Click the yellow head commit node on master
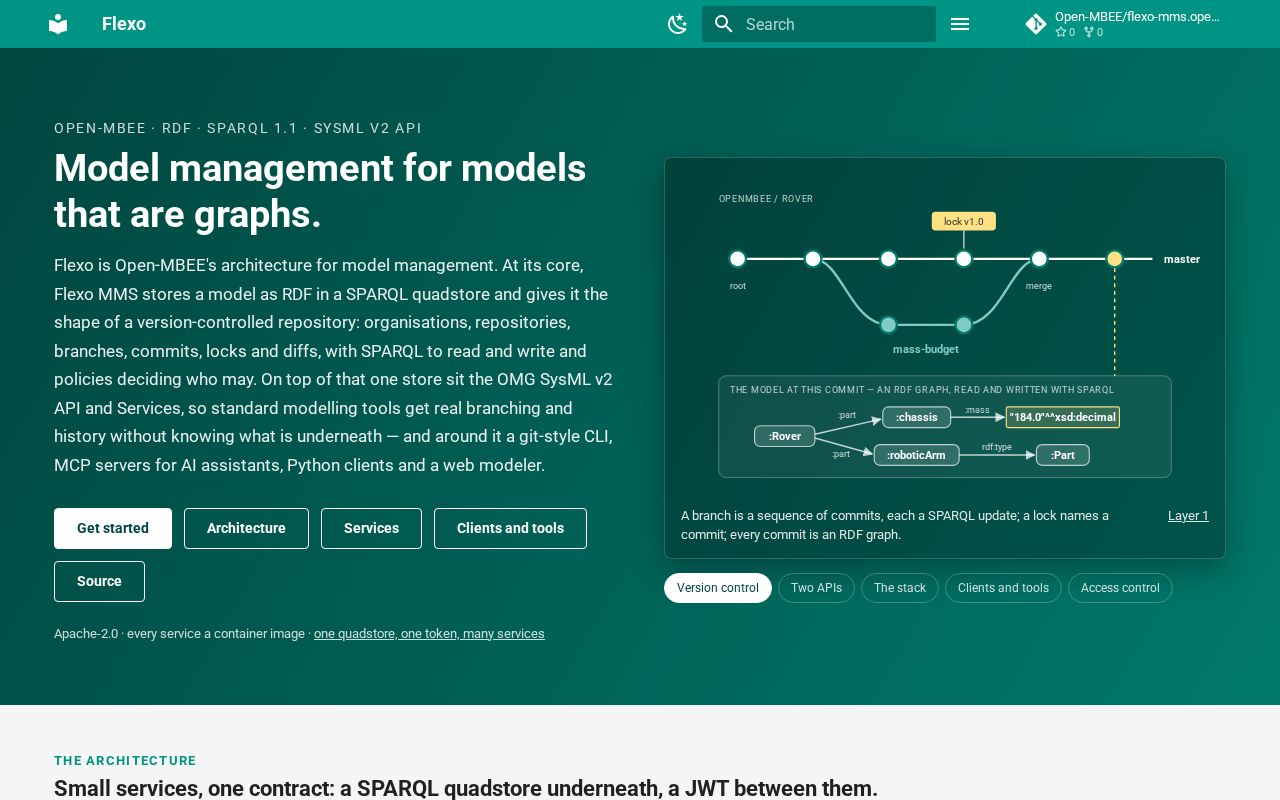1280x800 pixels. point(1115,259)
